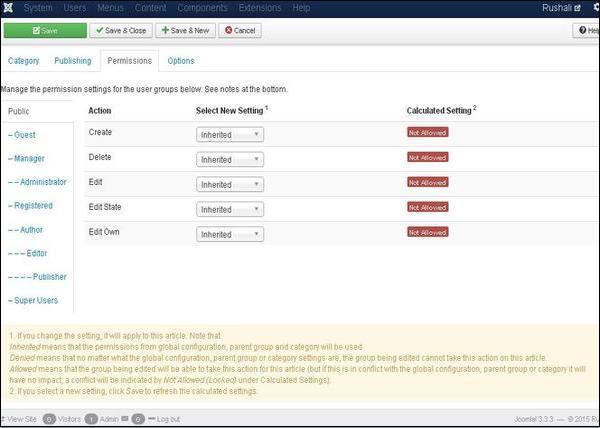
Task: Click the Visitors count badge
Action: pyautogui.click(x=49, y=420)
